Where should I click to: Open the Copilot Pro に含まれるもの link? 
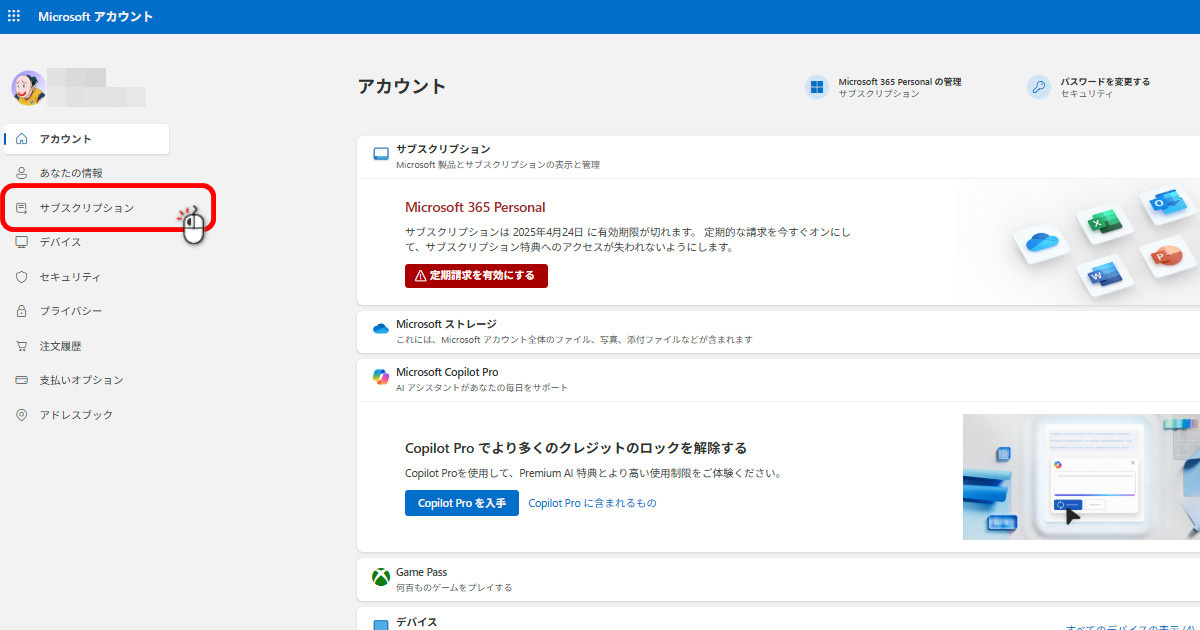(592, 503)
